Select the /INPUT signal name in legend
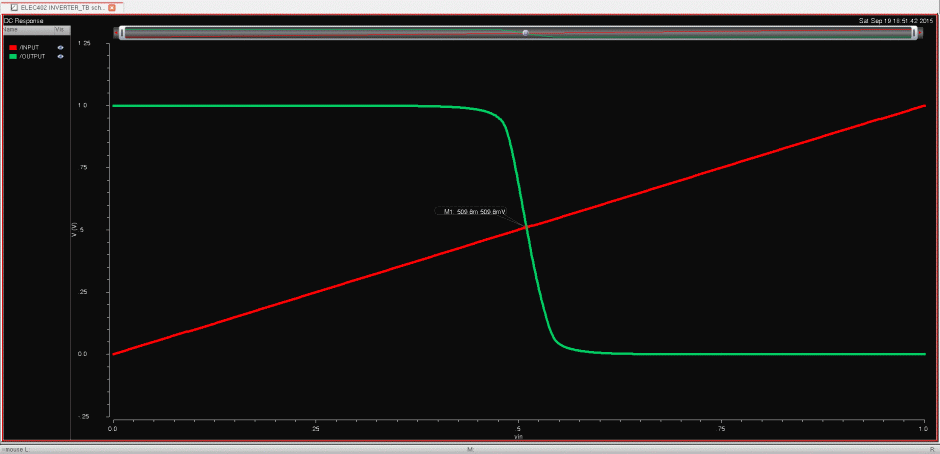 click(29, 47)
